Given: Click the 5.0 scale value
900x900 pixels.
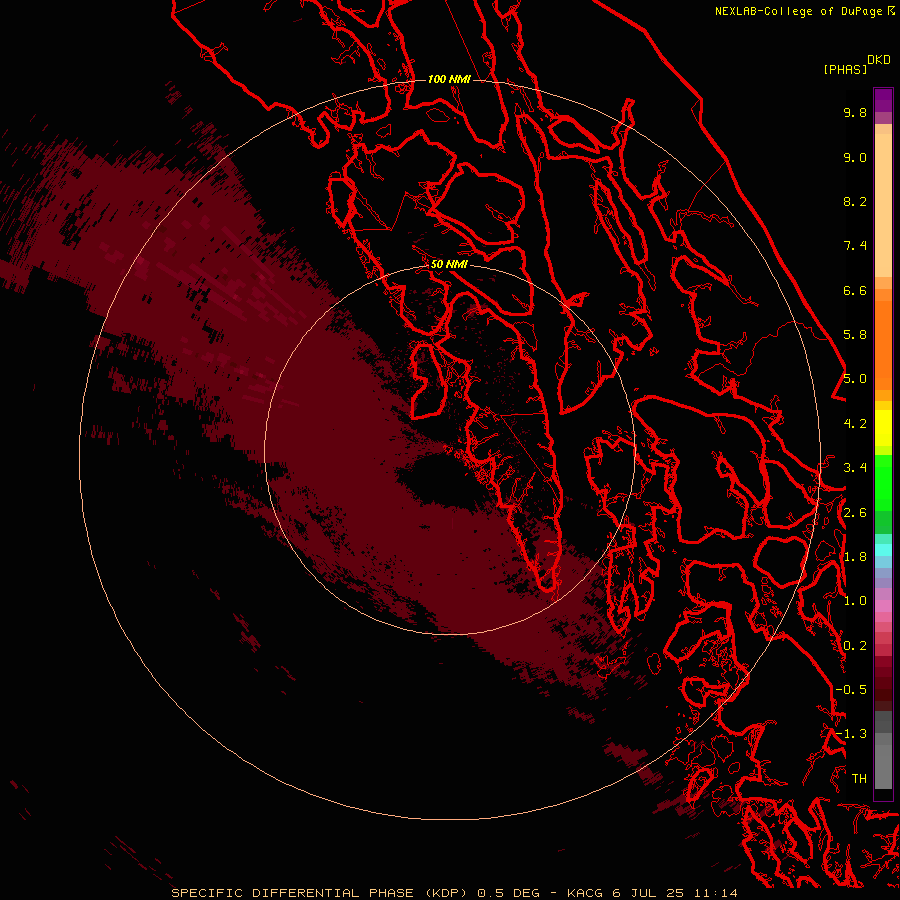Looking at the screenshot, I should coord(855,379).
